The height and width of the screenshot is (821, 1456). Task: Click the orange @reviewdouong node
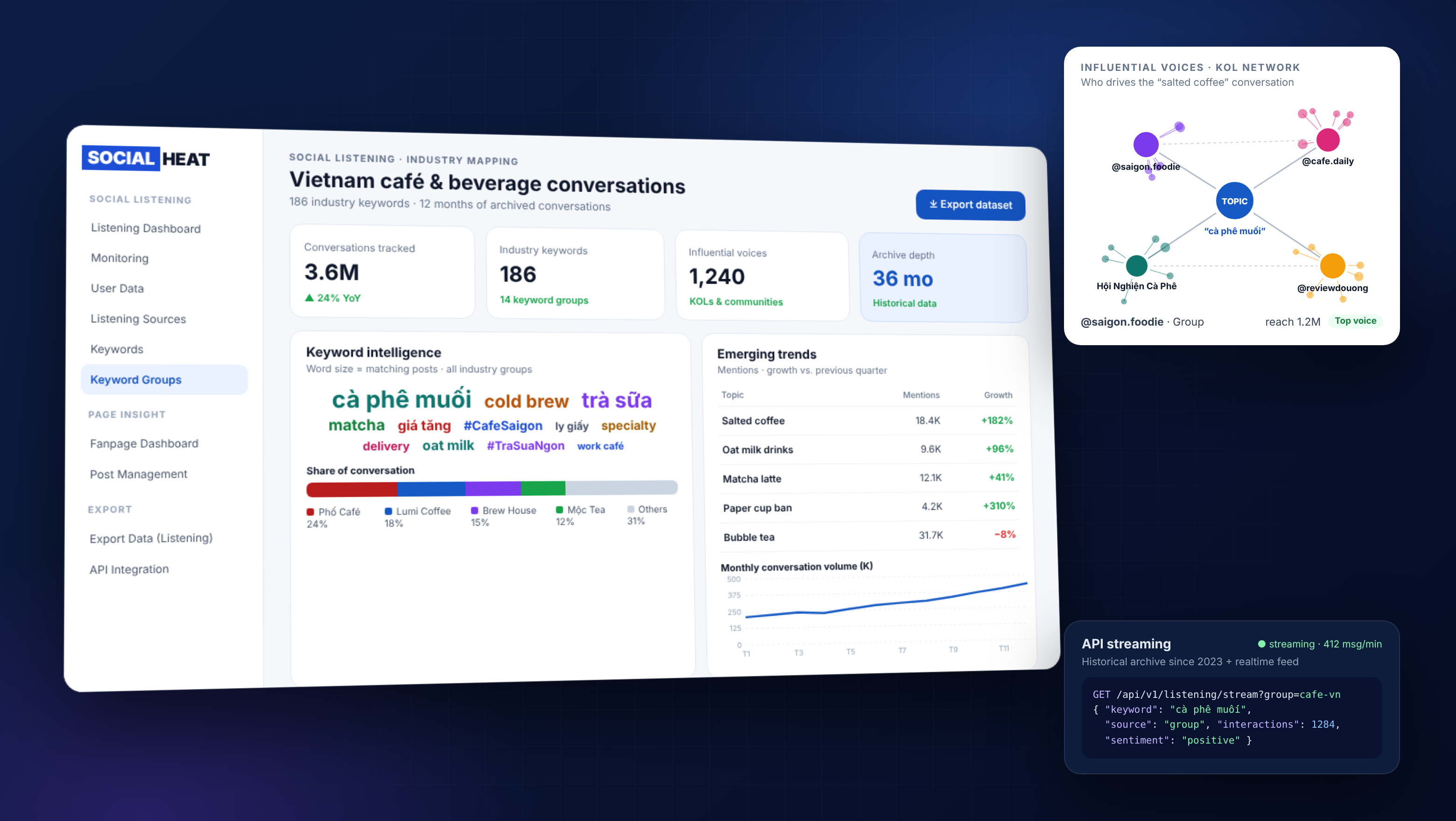coord(1332,265)
